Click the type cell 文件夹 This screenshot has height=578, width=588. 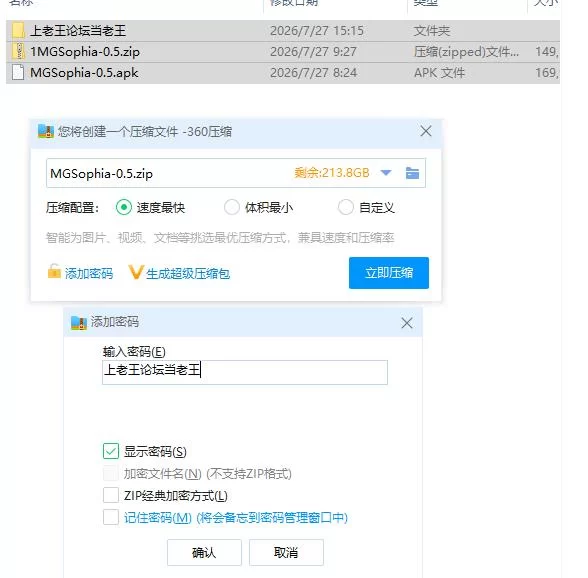[432, 31]
